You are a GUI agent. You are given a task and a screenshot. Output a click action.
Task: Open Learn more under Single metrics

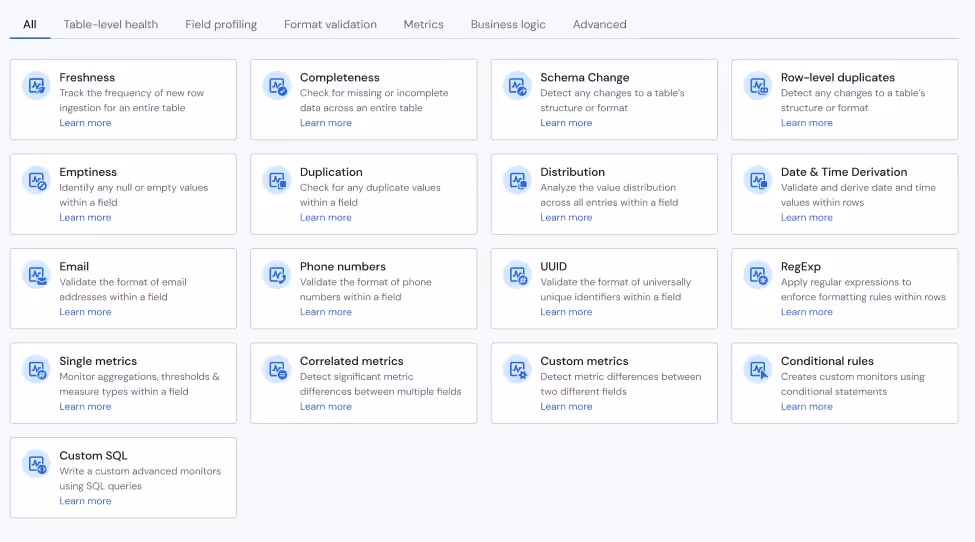pyautogui.click(x=85, y=406)
